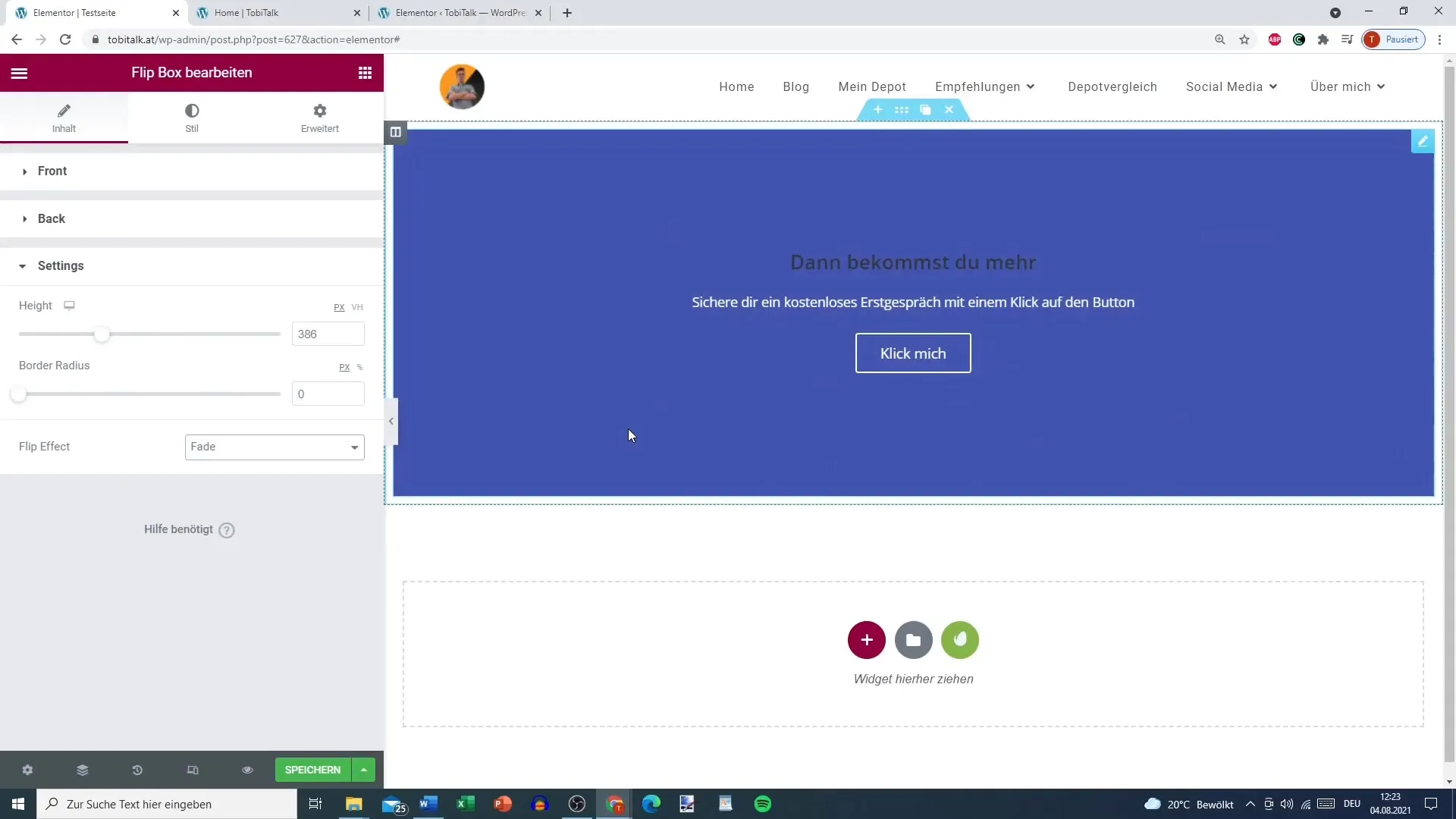
Task: Open the Chrome extensions puzzle icon
Action: (x=1323, y=39)
